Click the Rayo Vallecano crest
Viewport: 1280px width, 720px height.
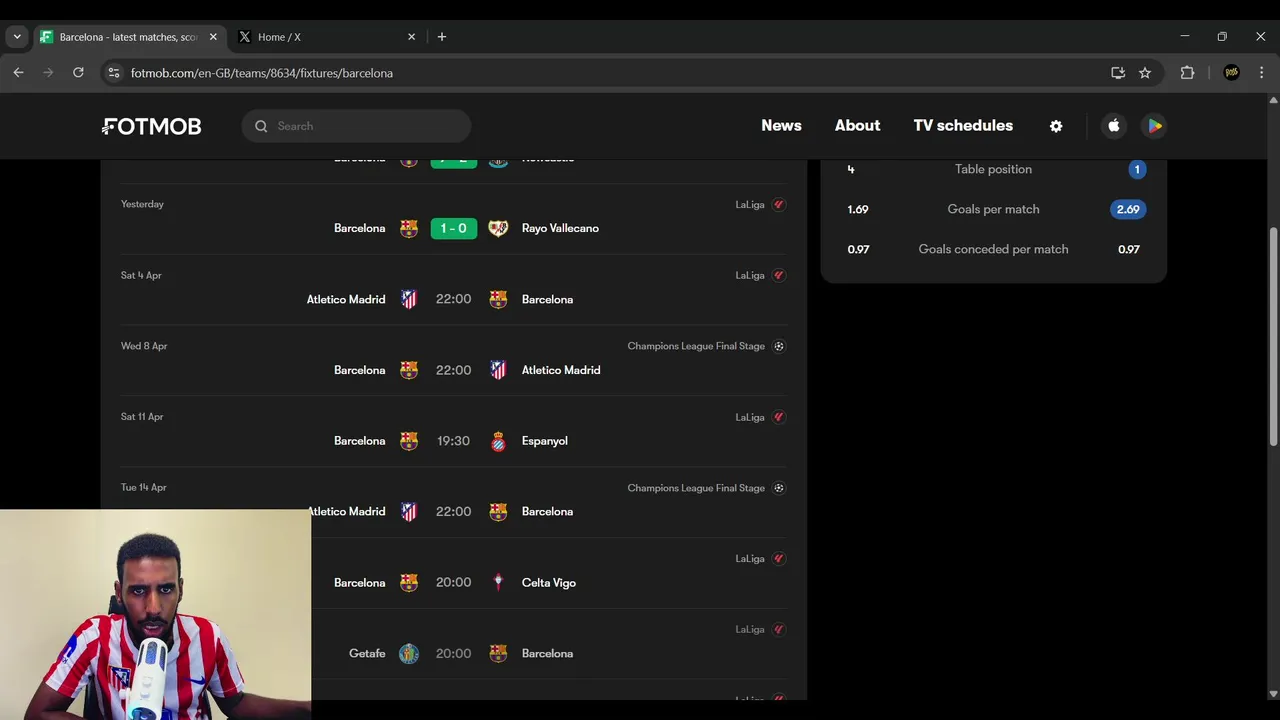(498, 228)
